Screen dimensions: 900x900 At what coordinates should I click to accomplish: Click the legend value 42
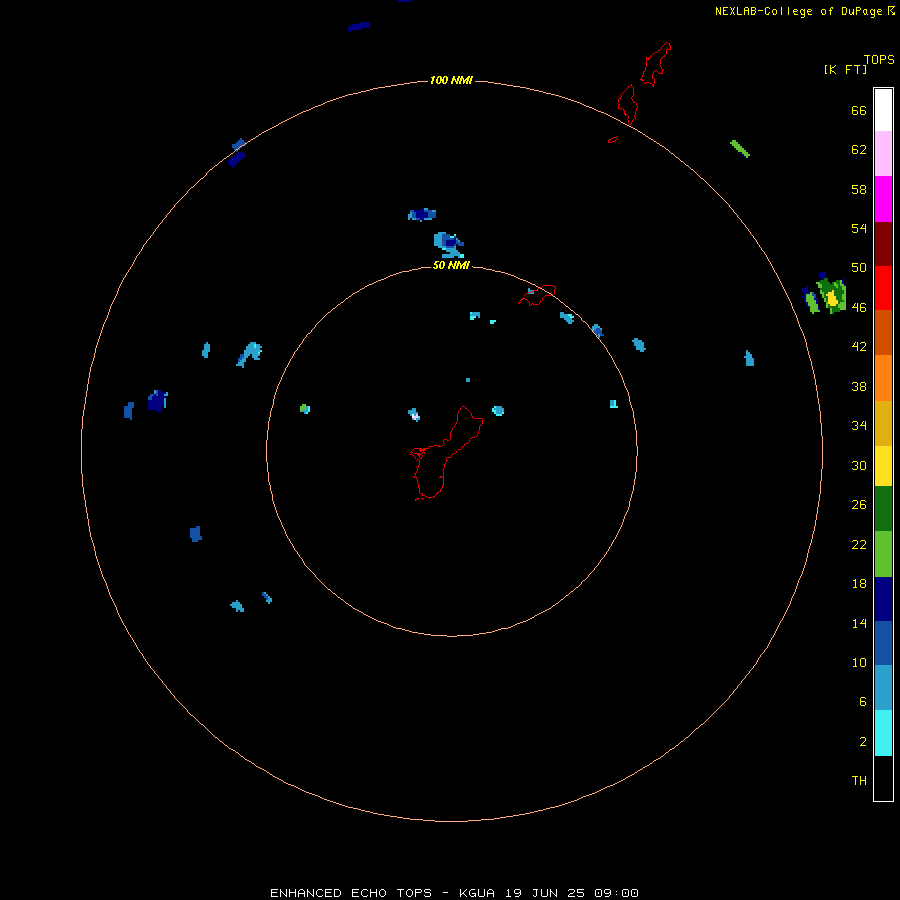(x=859, y=347)
